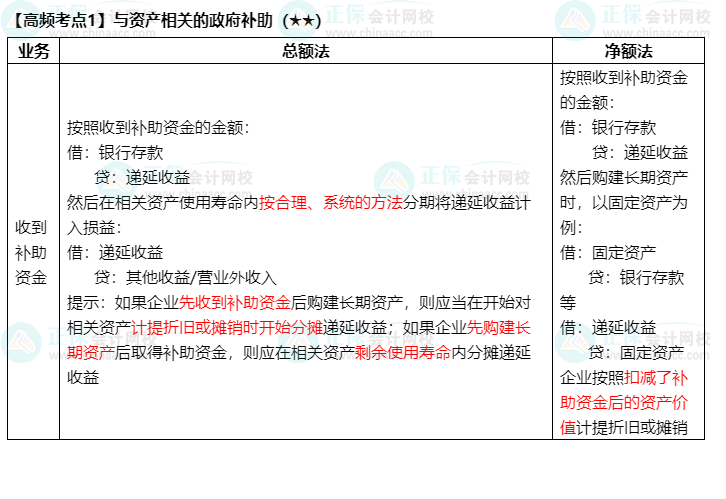The image size is (726, 499).
Task: Click '贷:其他收益/营业外收入'
Action: pos(185,277)
